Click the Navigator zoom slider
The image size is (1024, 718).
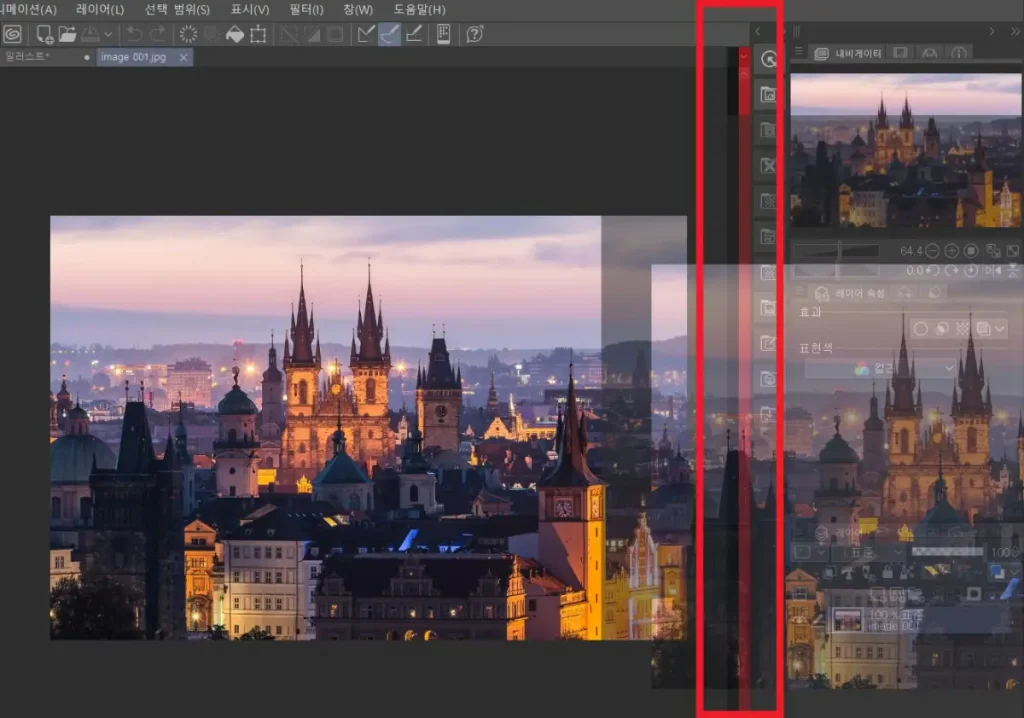point(836,251)
